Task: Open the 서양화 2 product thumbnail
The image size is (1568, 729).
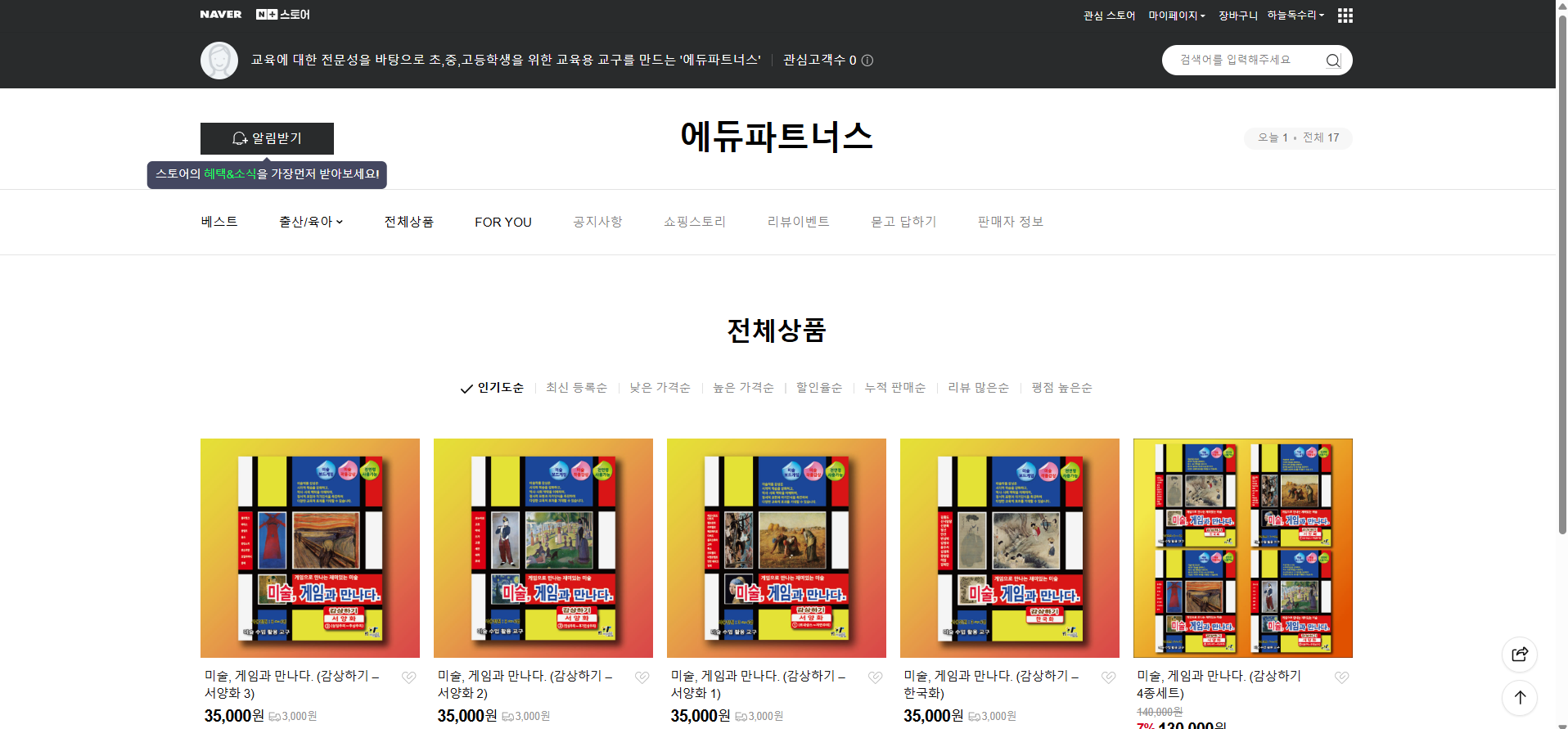Action: click(x=543, y=548)
